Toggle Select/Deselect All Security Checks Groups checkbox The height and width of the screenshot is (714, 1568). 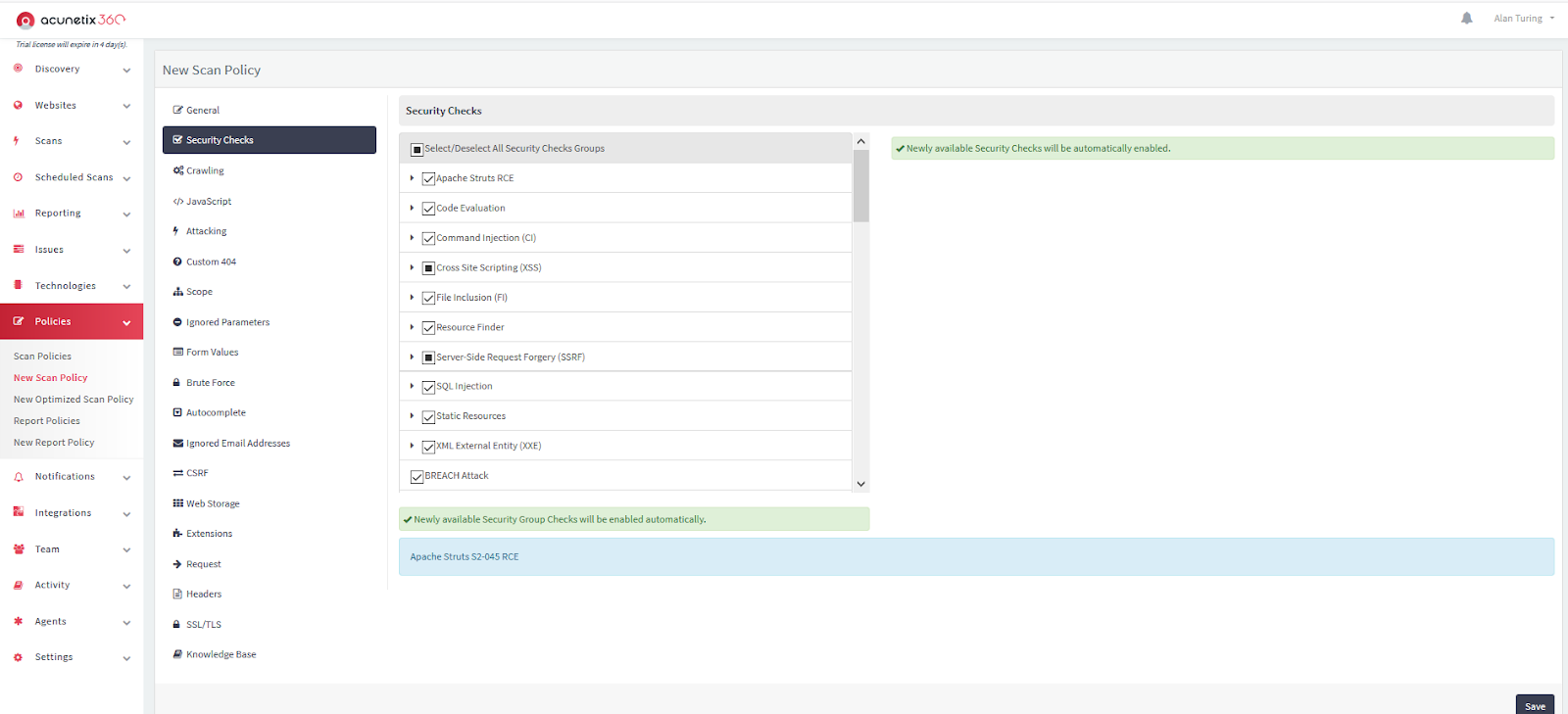point(416,150)
